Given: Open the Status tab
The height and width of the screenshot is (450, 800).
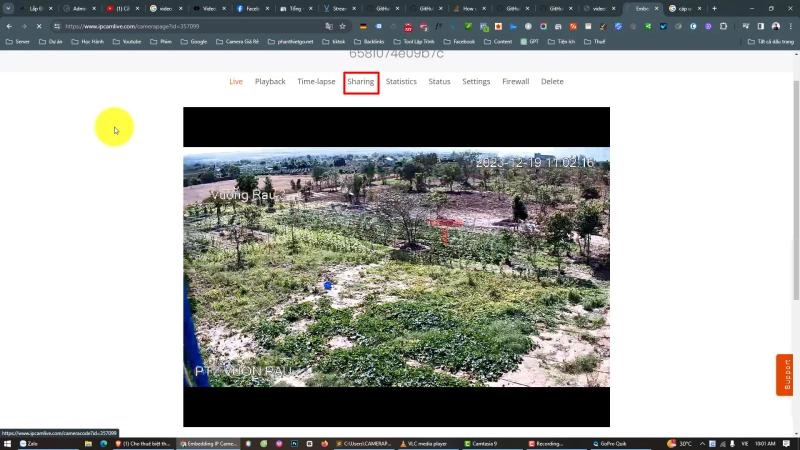Looking at the screenshot, I should point(439,82).
